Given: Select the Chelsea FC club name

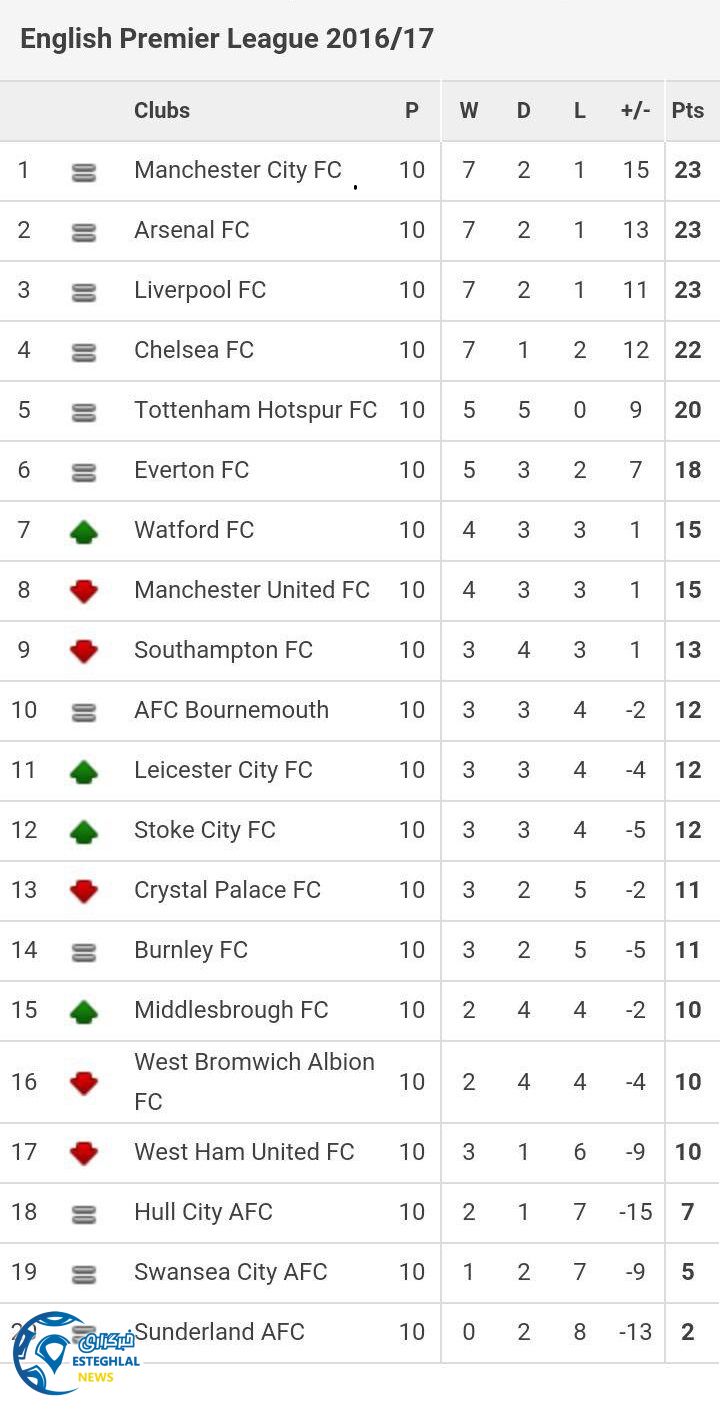Looking at the screenshot, I should click(x=194, y=350).
